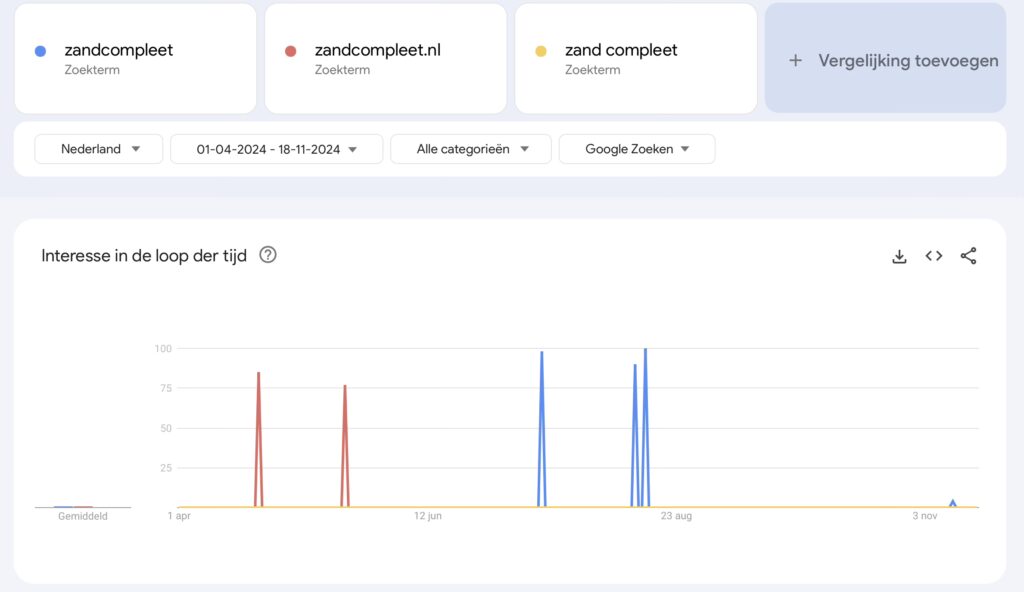The image size is (1024, 592).
Task: Select the zandcompleet search term card
Action: coord(135,59)
